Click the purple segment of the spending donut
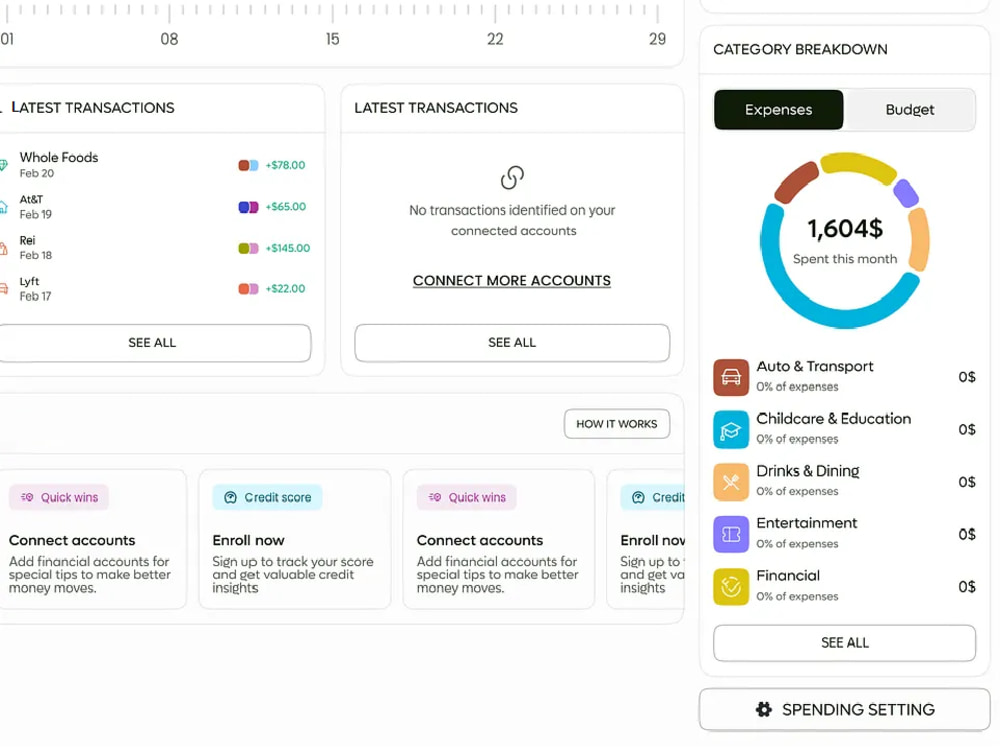Viewport: 1000px width, 750px height. click(906, 193)
